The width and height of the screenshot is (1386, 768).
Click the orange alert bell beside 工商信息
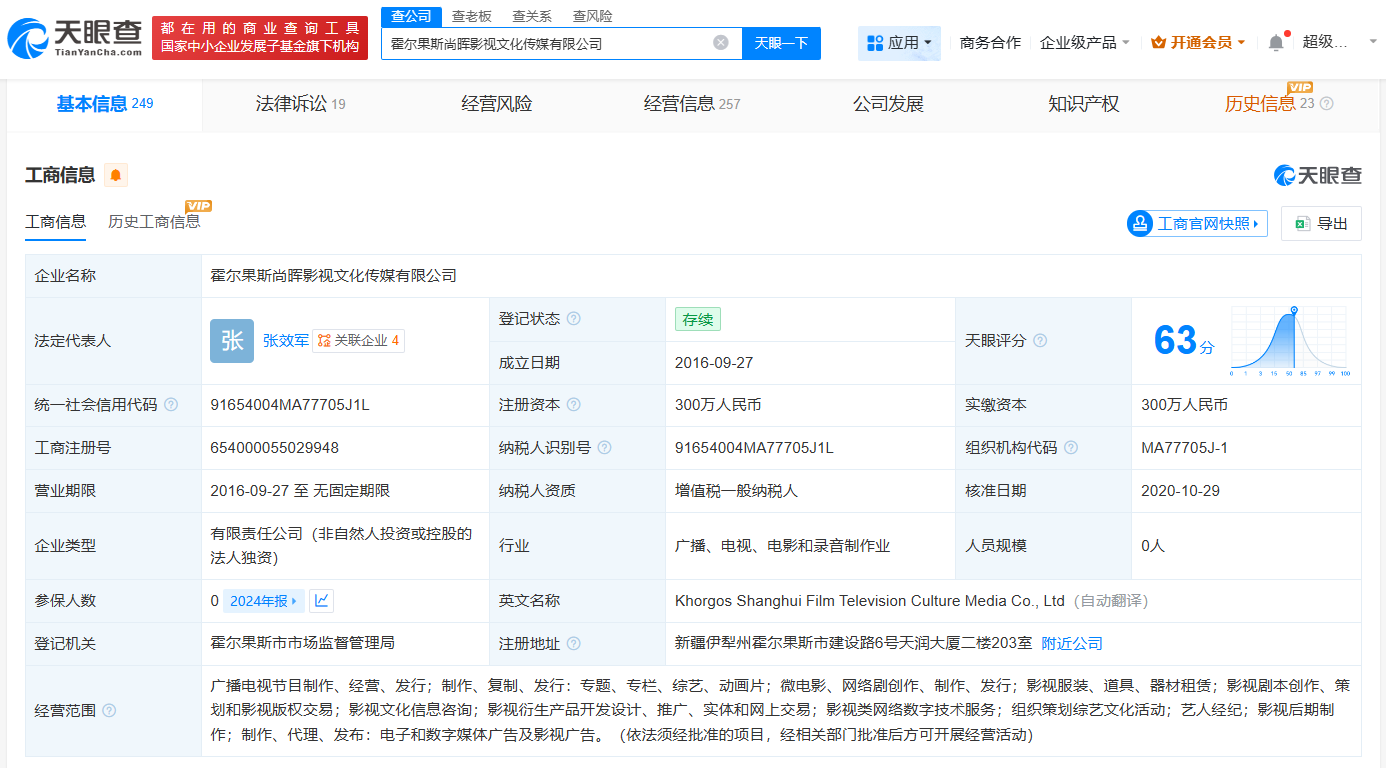click(116, 176)
